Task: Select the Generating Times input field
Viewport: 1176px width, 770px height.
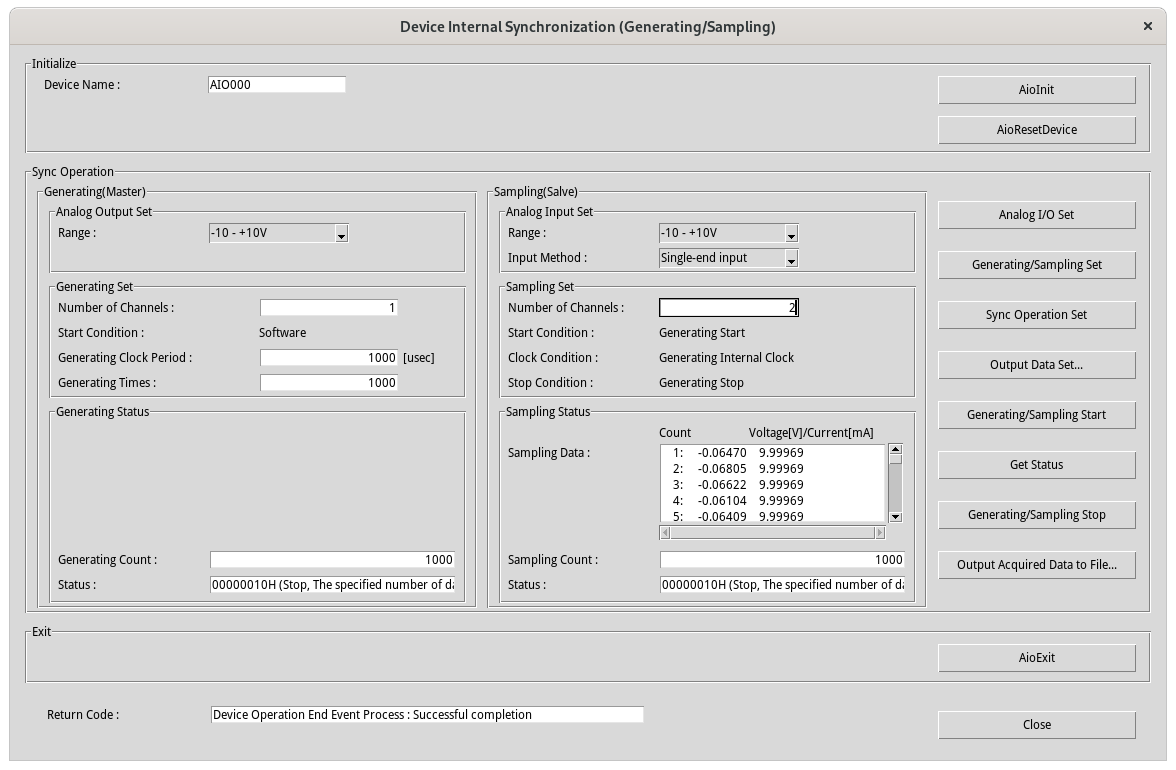Action: pos(329,383)
